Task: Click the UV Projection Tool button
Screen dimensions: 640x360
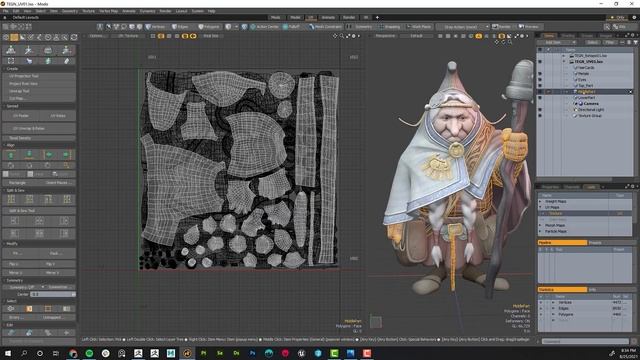Action: point(39,76)
